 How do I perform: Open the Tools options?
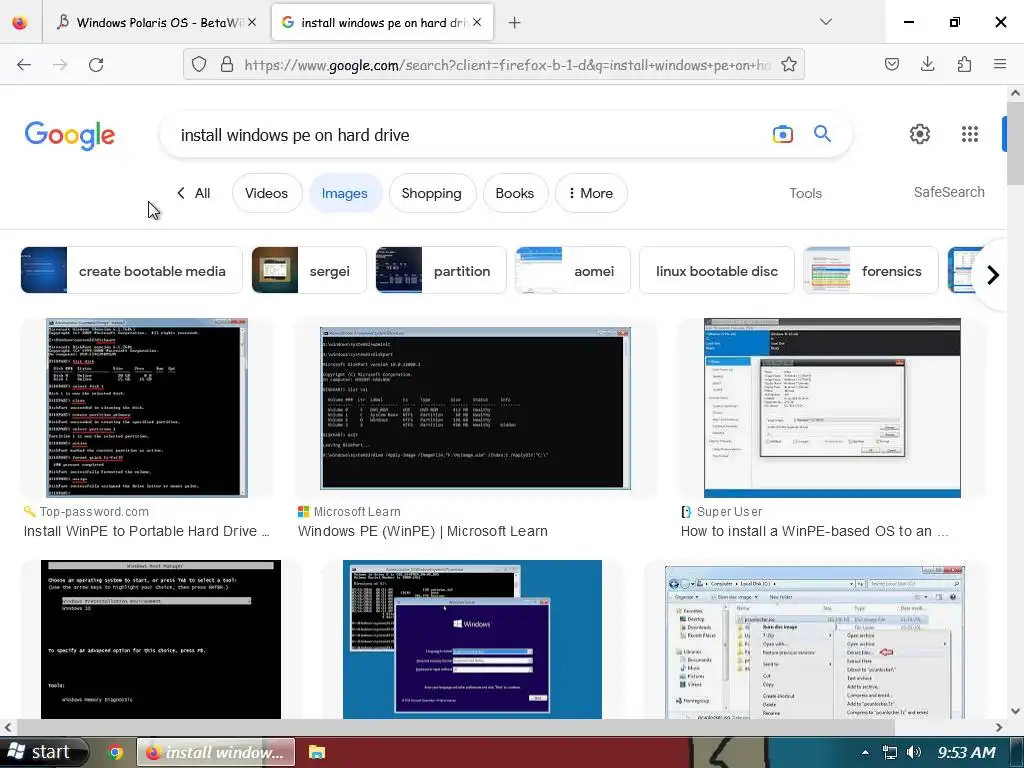click(x=805, y=193)
